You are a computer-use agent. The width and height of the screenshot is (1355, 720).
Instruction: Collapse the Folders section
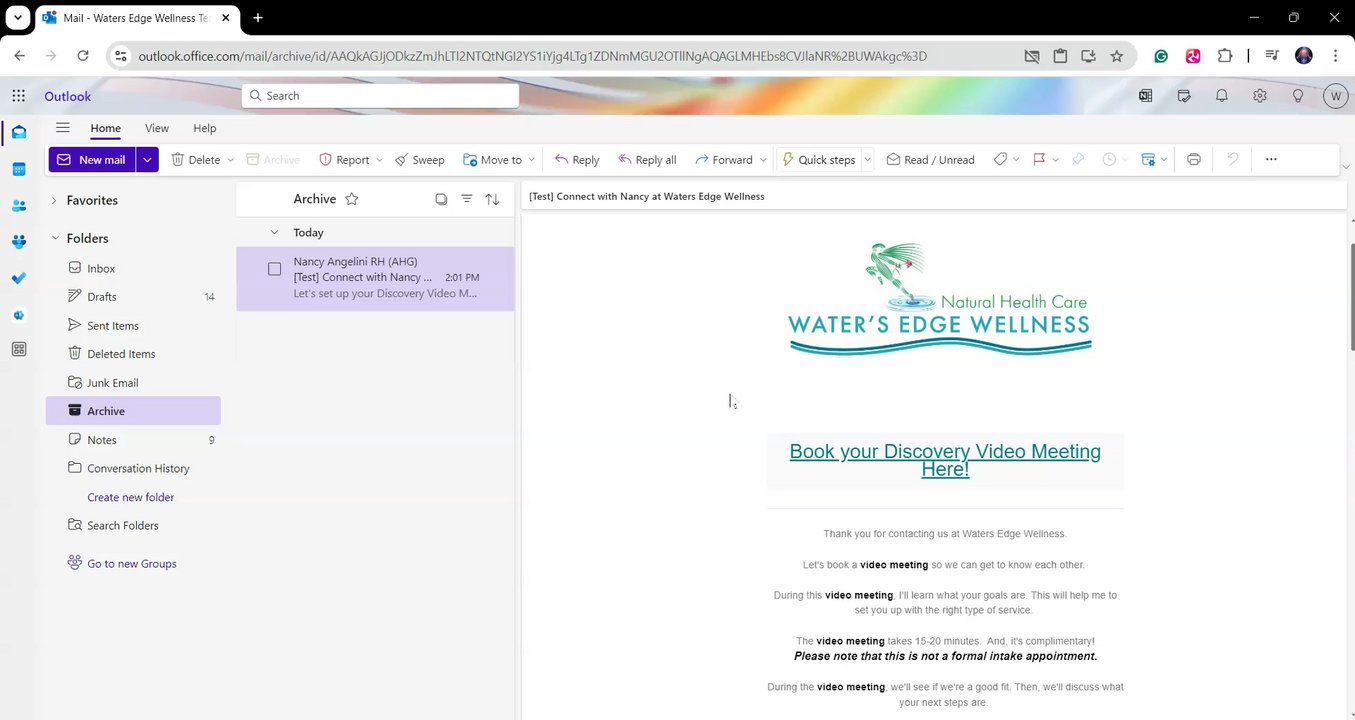(x=54, y=238)
